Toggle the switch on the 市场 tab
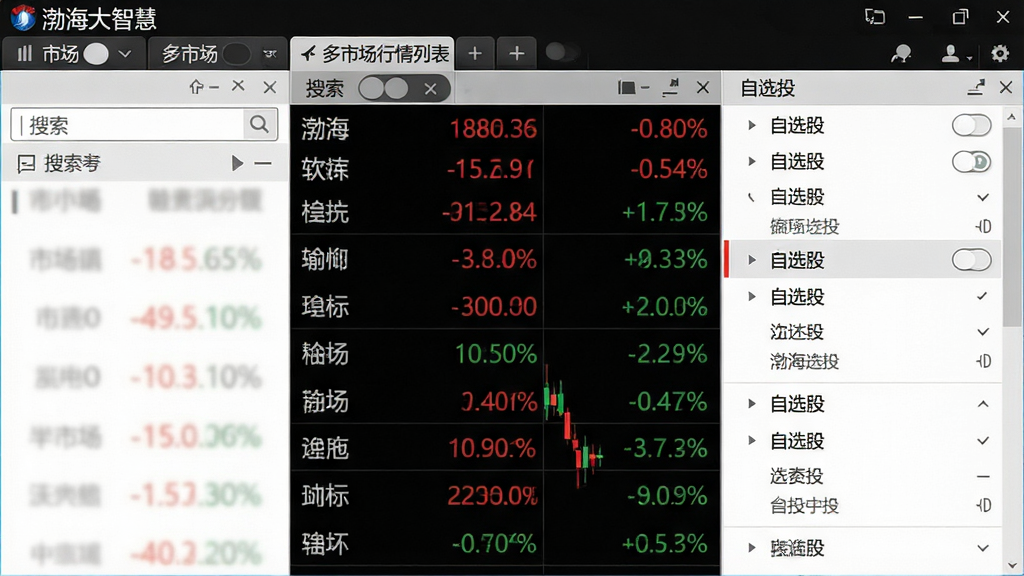This screenshot has height=576, width=1024. click(x=96, y=54)
